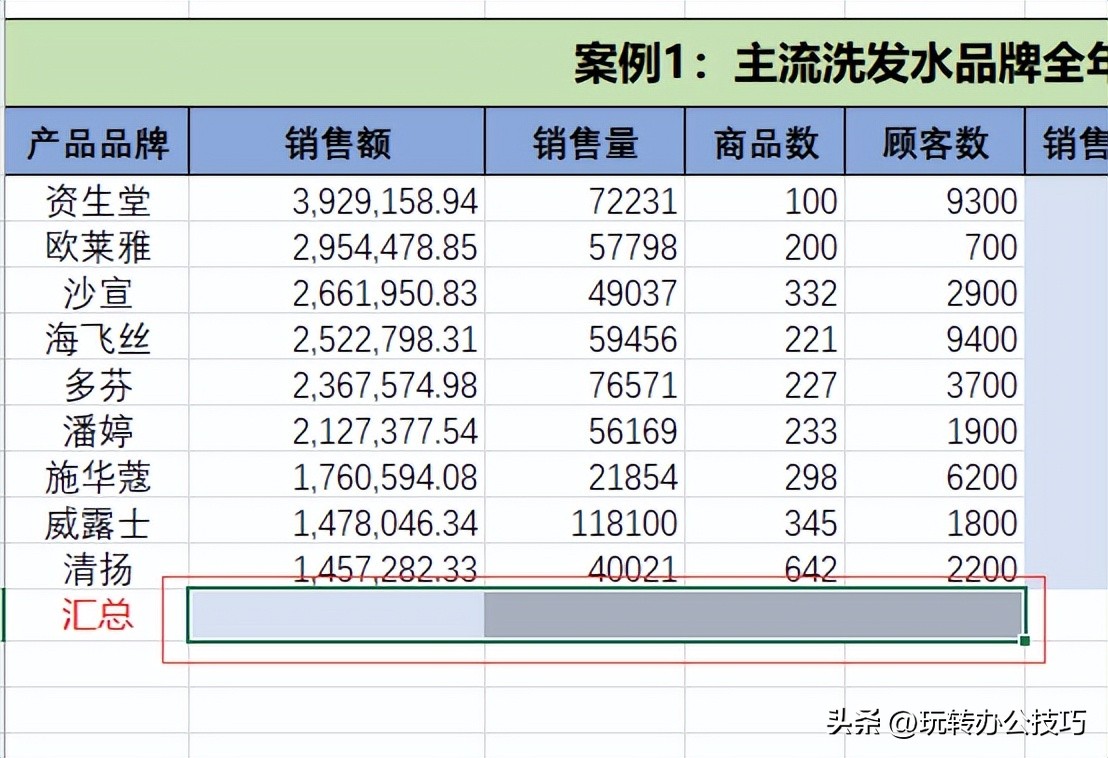Select sales volume cell 72231

click(585, 199)
